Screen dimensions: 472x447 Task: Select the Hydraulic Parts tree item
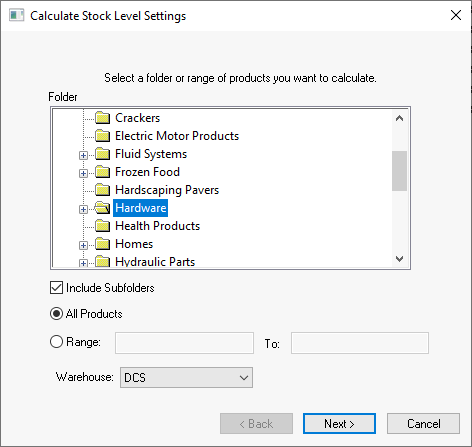(155, 262)
